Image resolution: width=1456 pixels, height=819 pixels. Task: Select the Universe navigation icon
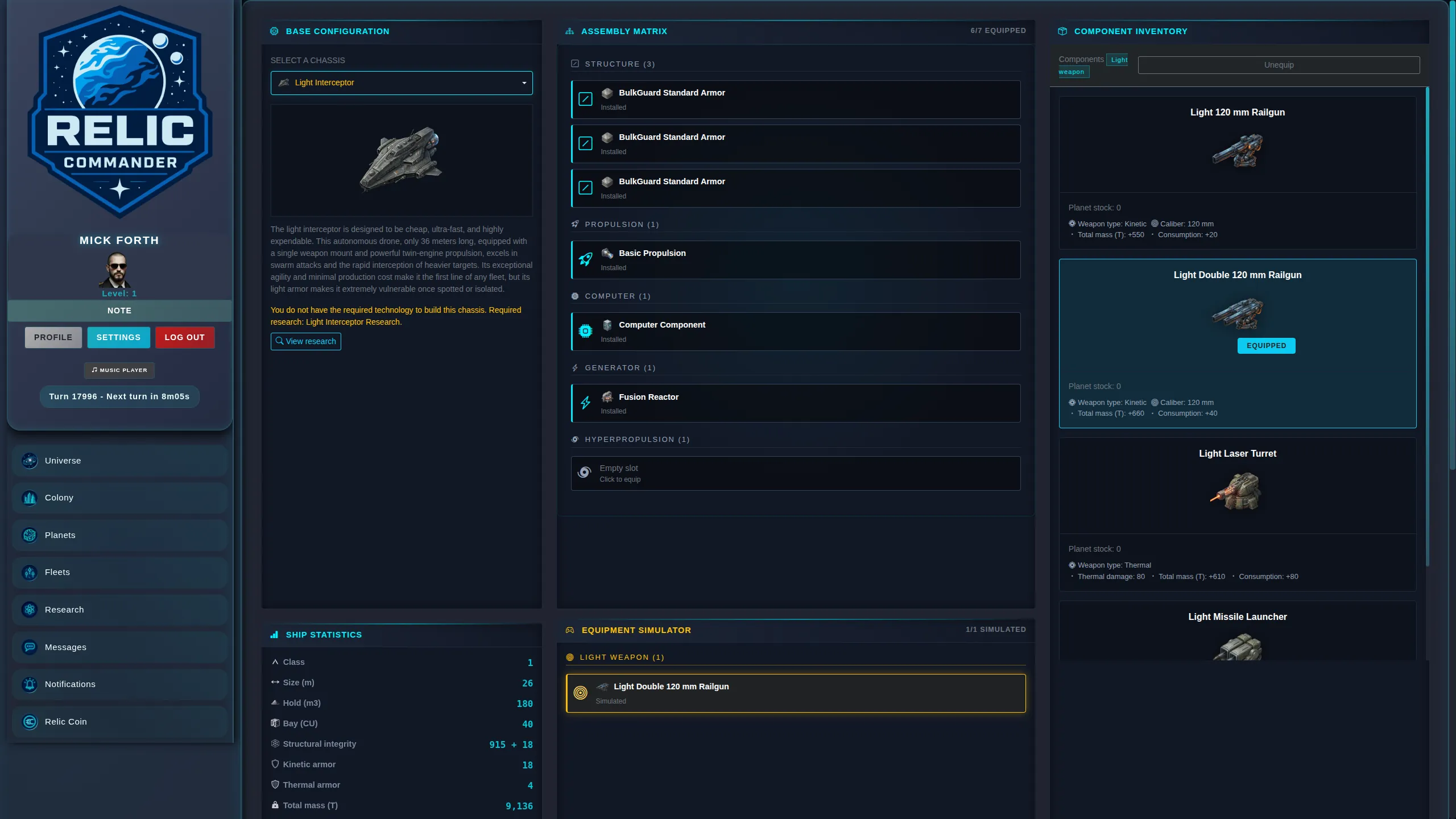[29, 461]
